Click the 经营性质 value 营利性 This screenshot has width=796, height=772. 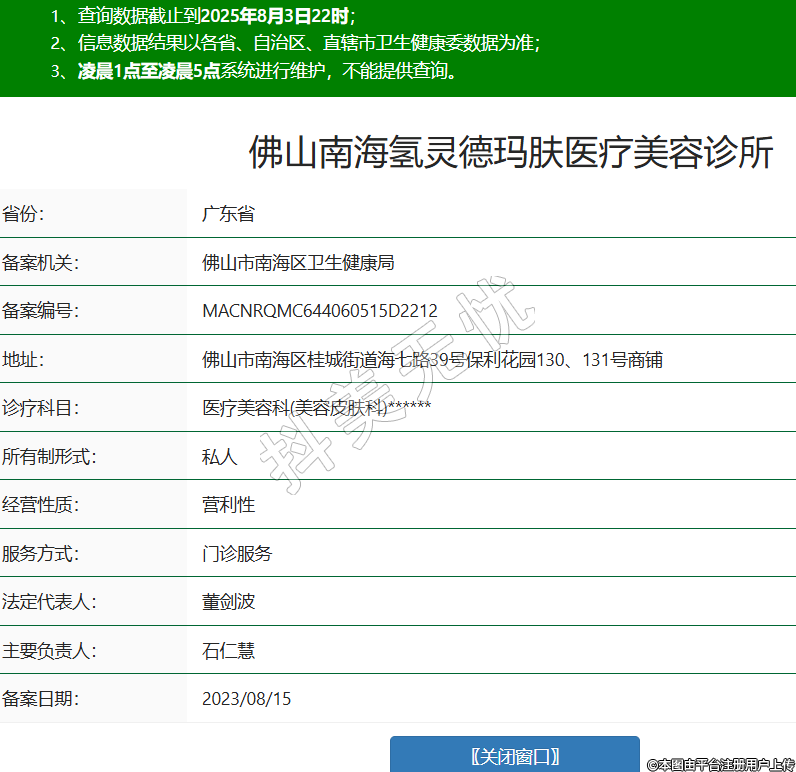pyautogui.click(x=228, y=505)
